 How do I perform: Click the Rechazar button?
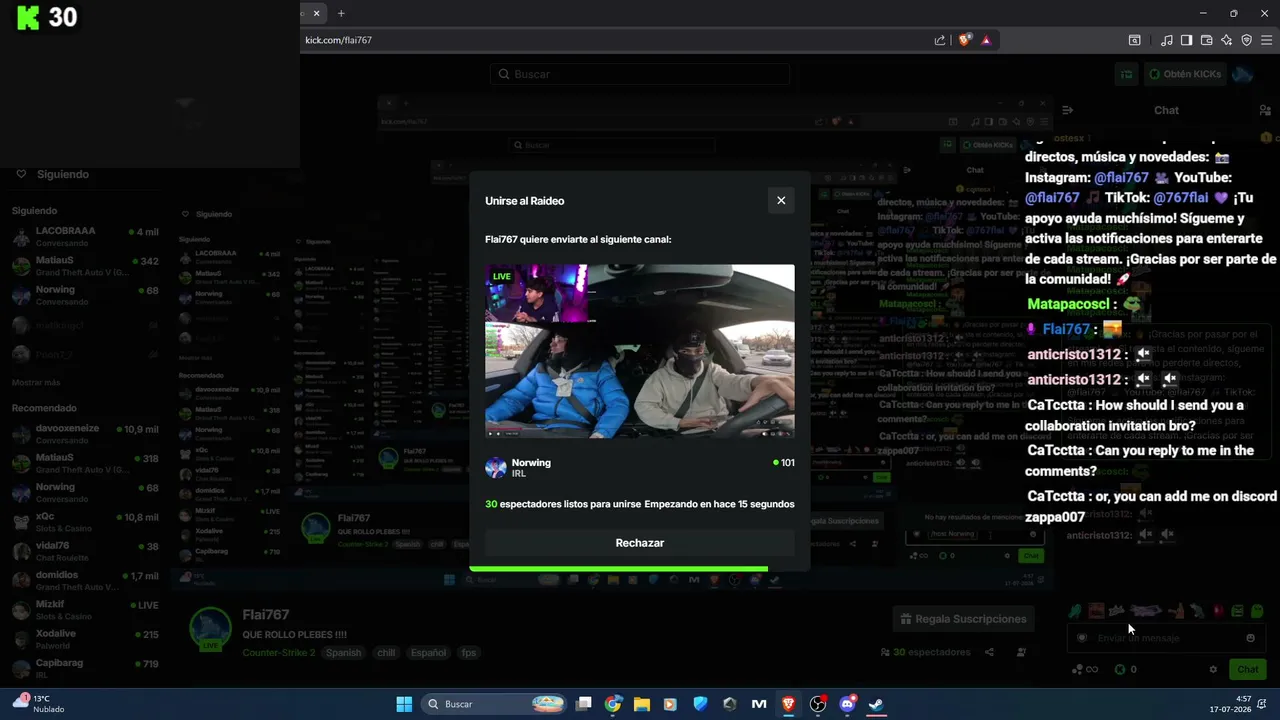point(640,543)
